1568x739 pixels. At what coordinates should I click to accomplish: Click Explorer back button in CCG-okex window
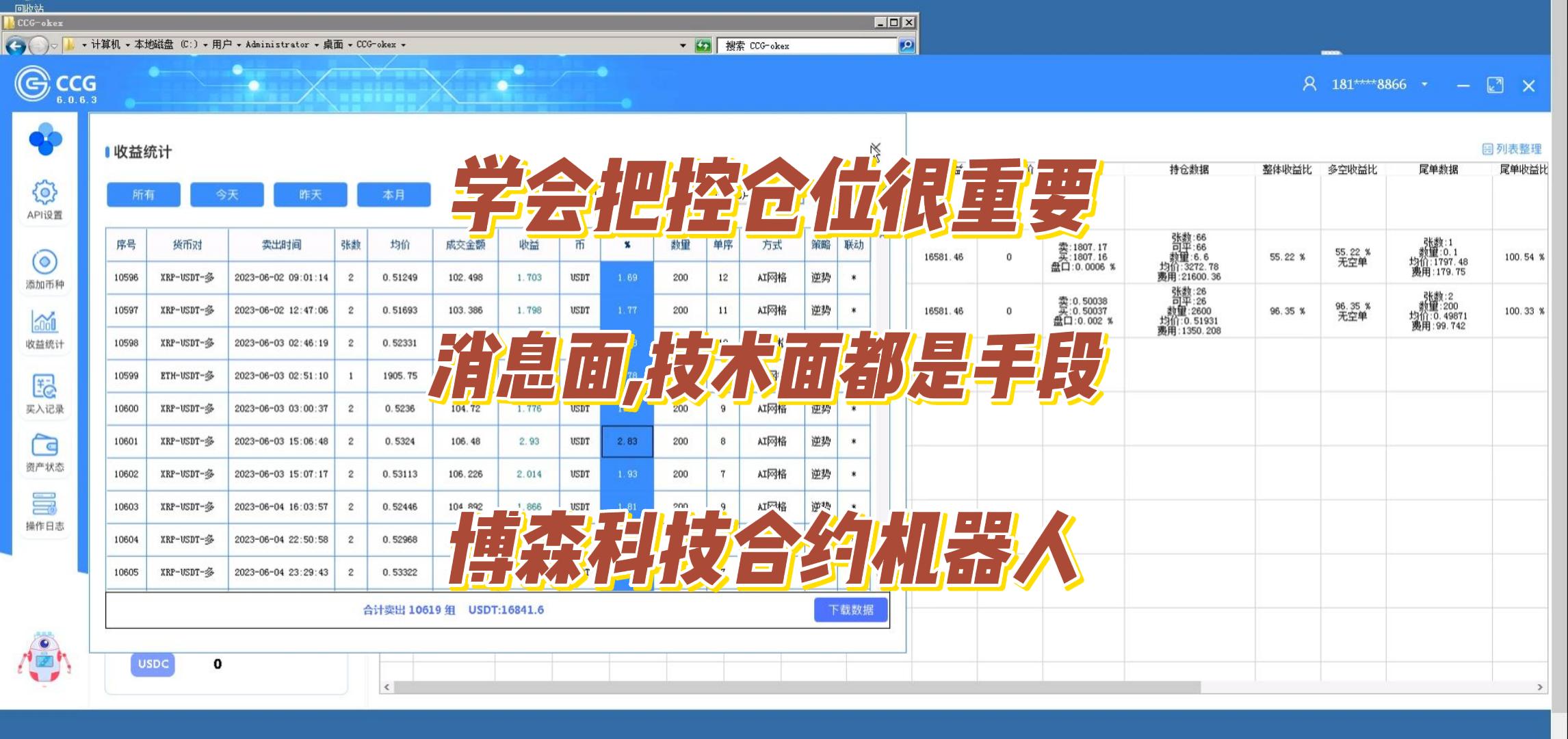pyautogui.click(x=15, y=46)
